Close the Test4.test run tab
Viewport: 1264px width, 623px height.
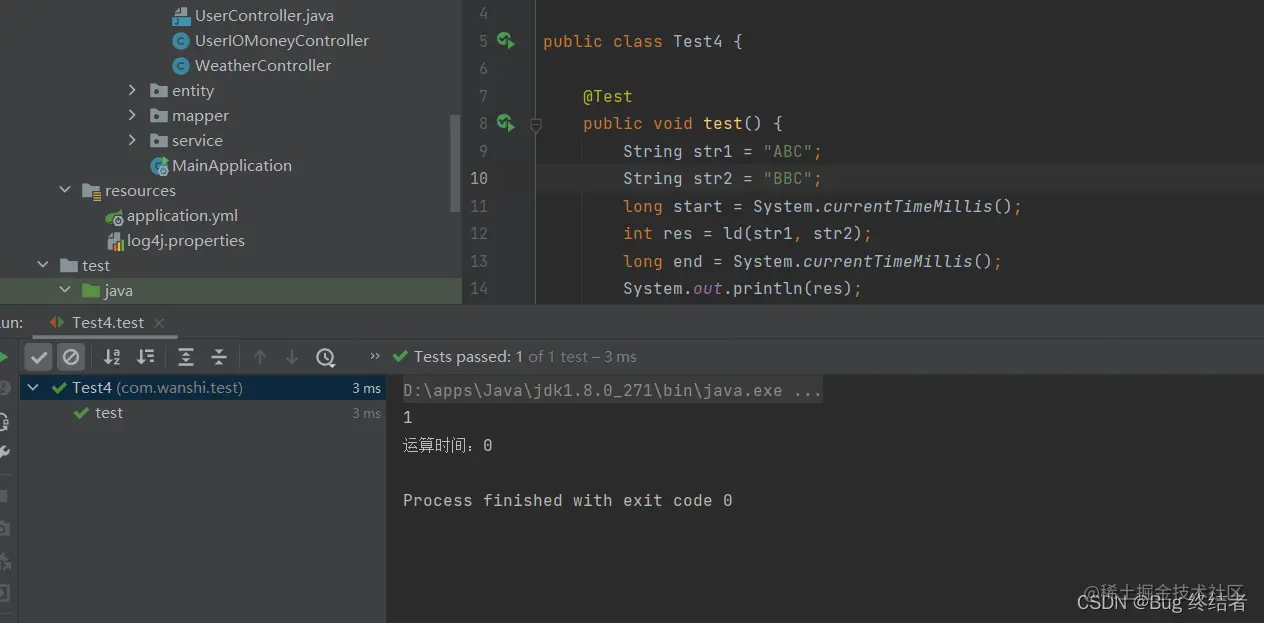(159, 323)
